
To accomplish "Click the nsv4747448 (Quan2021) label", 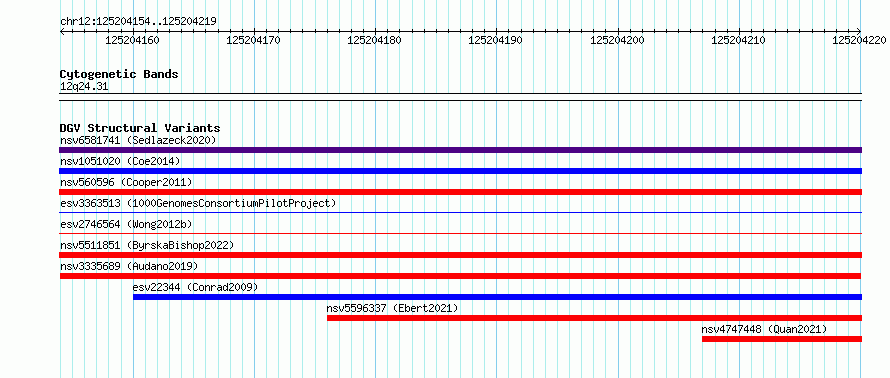I will coord(764,329).
